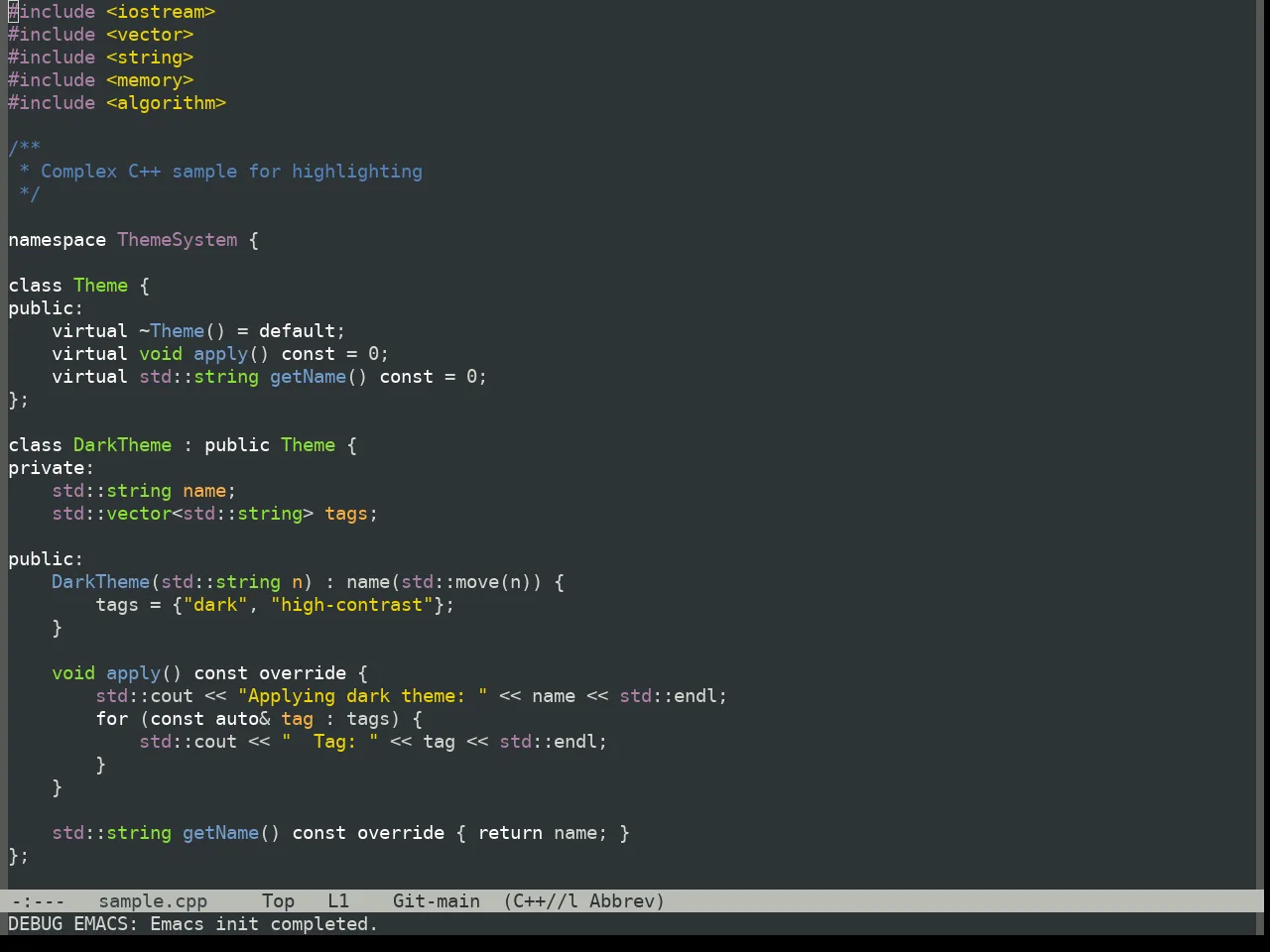This screenshot has width=1270, height=952.
Task: Click 'public' in 'class DarkTheme : public Theme'
Action: [x=237, y=445]
